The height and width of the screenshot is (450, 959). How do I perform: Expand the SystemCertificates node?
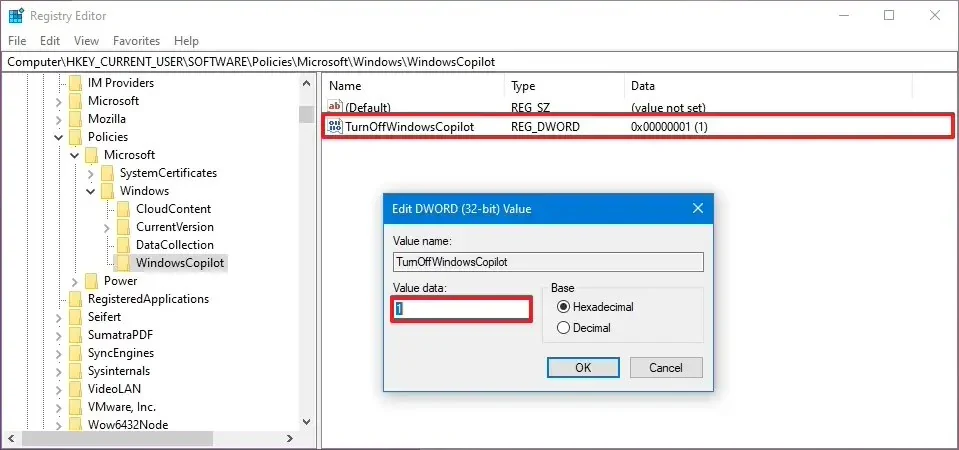coord(91,173)
